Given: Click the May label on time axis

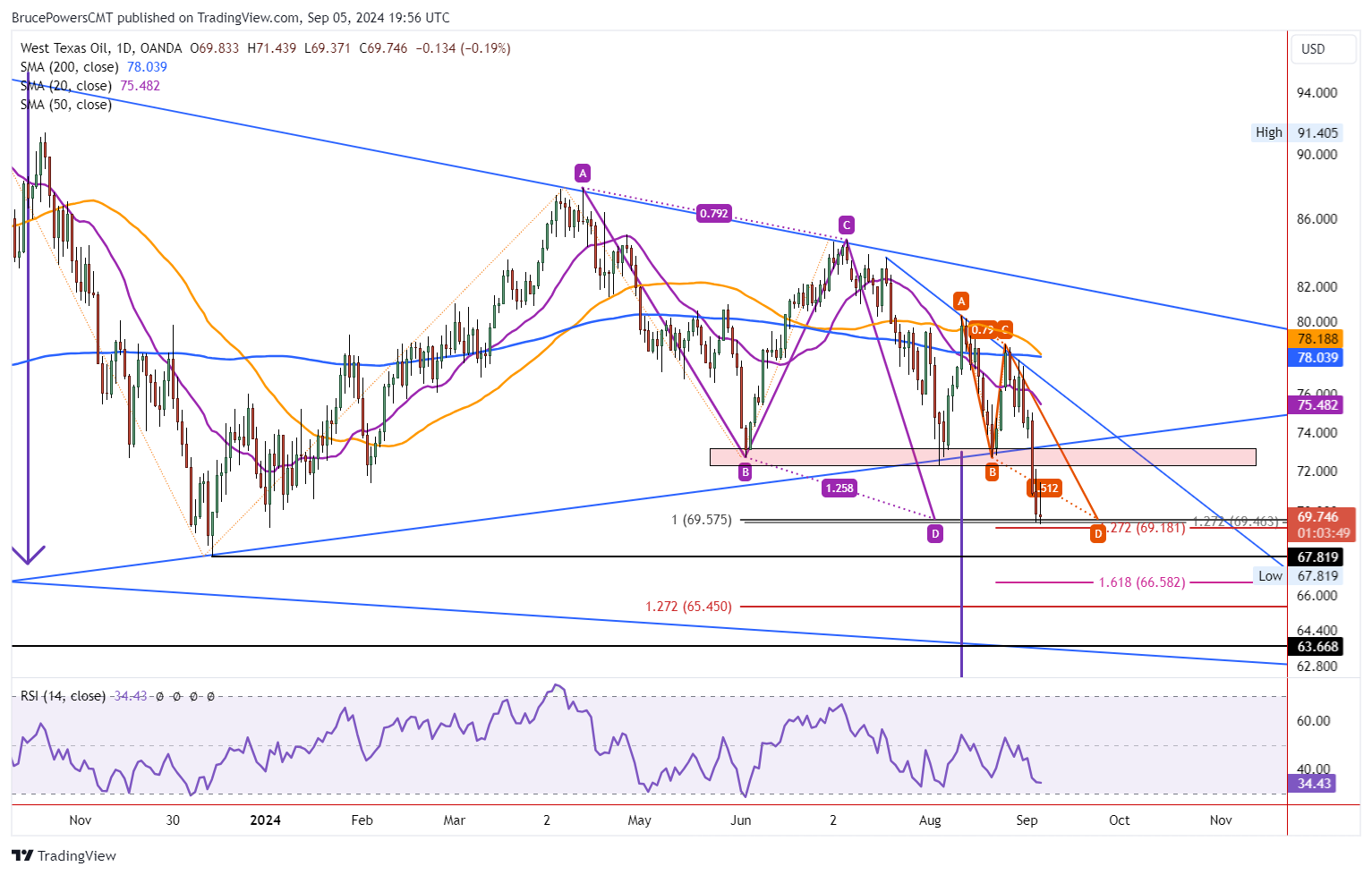Looking at the screenshot, I should pos(640,820).
